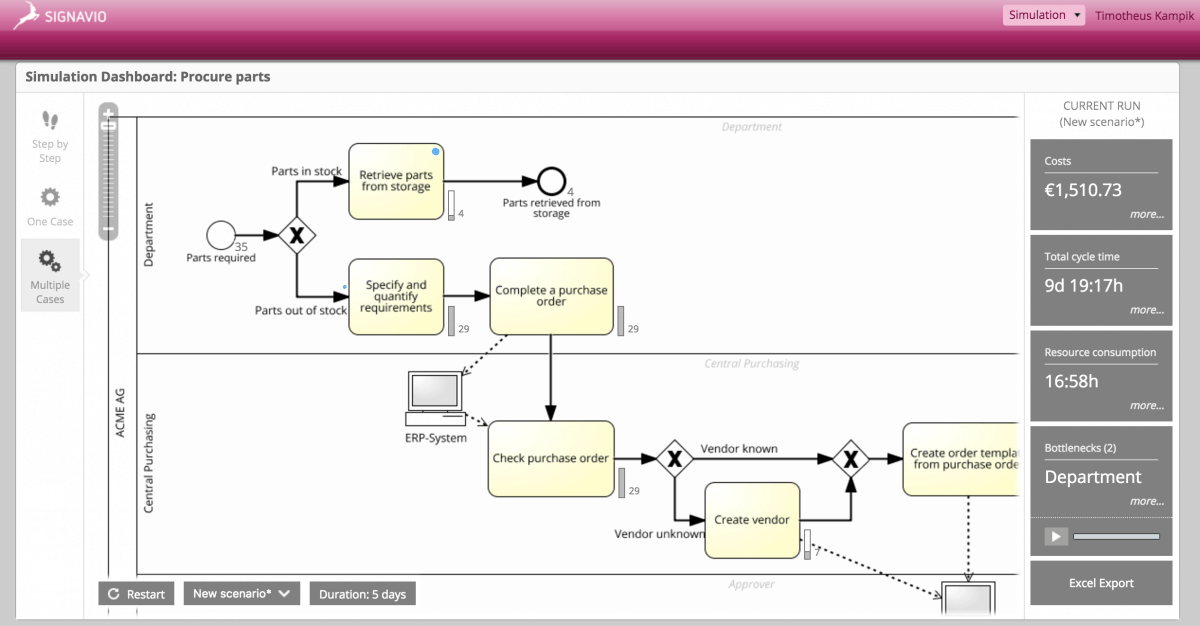Click the bar indicator beside Retrieve parts task
This screenshot has width=1200, height=626.
tap(451, 205)
